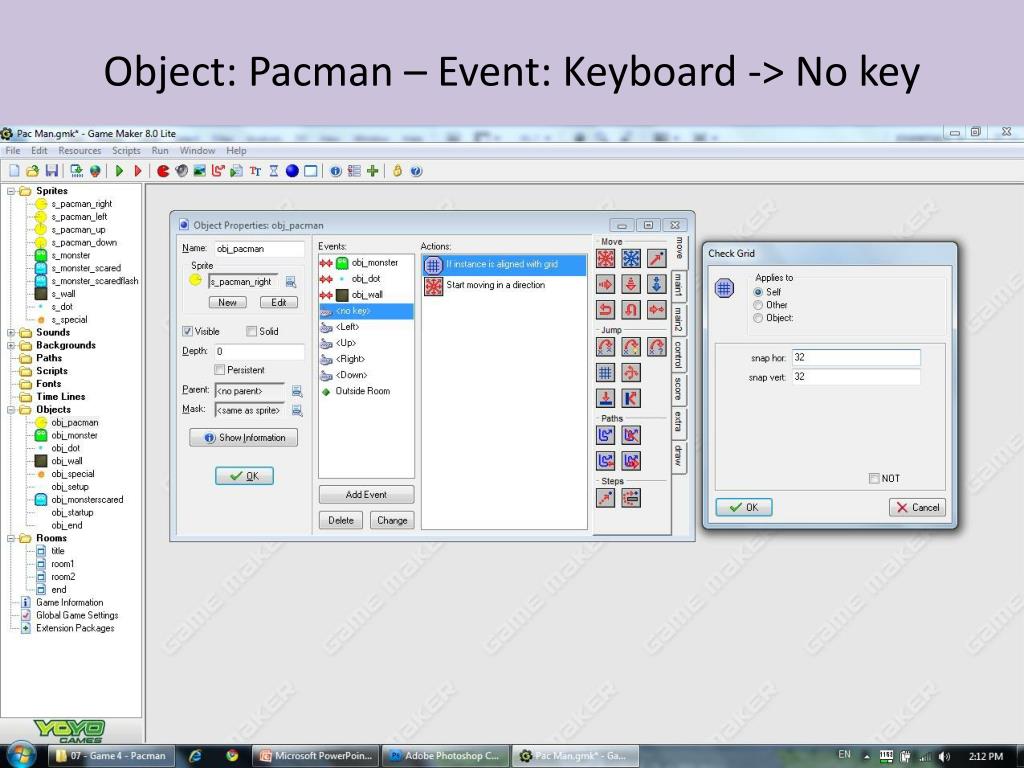Select the Set Gravity action icon
The width and height of the screenshot is (1024, 768).
point(656,284)
